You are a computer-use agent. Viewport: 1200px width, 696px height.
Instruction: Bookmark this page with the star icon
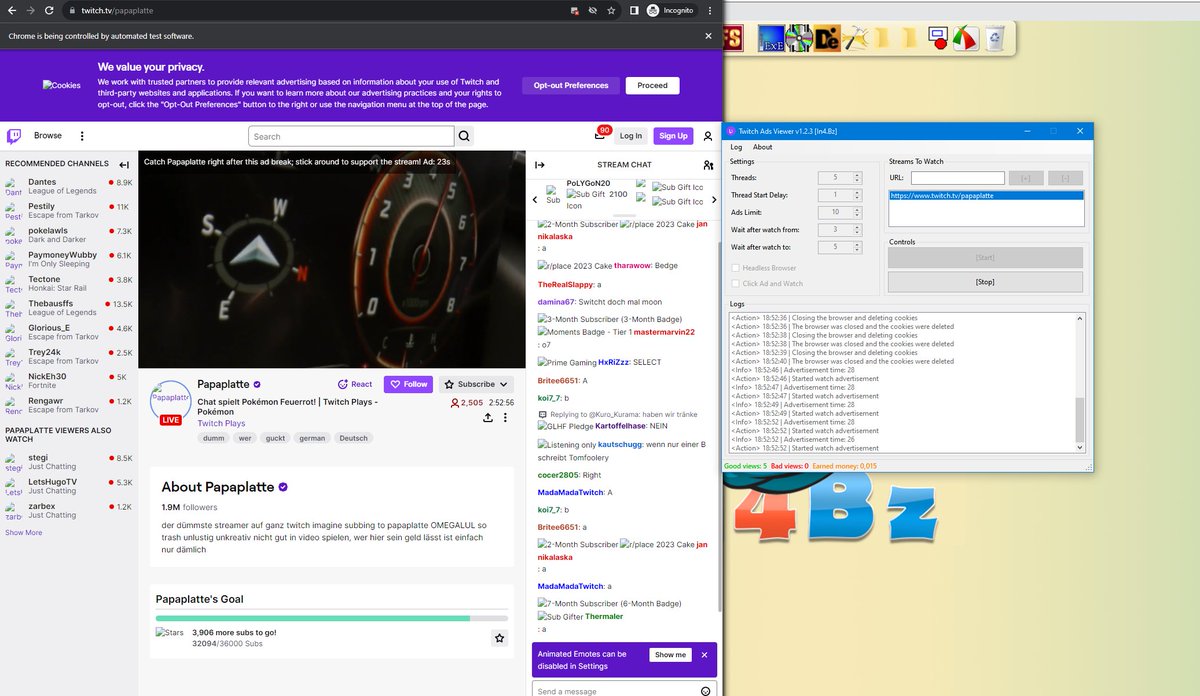point(611,10)
